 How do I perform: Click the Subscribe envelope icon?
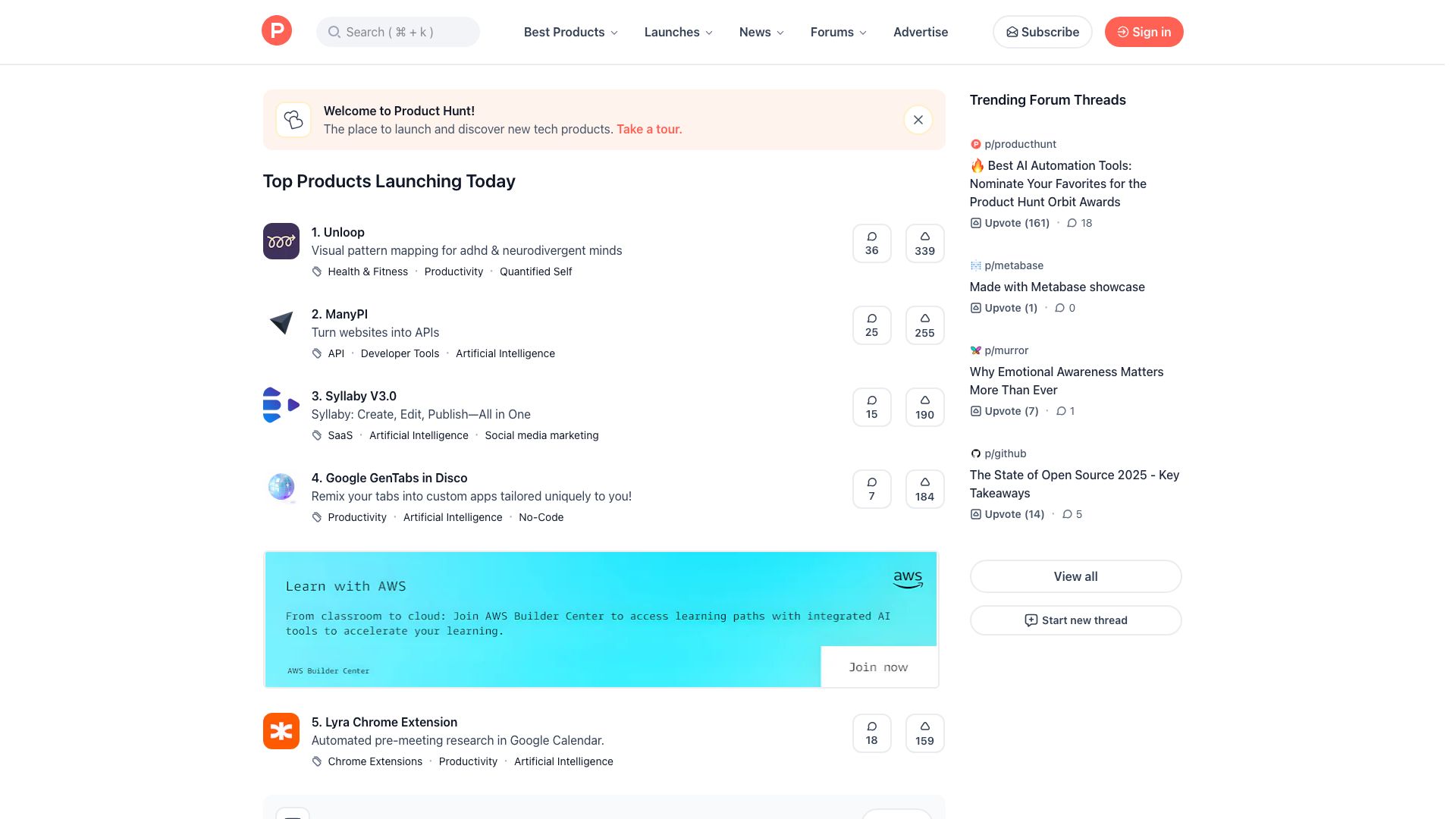(x=1012, y=32)
